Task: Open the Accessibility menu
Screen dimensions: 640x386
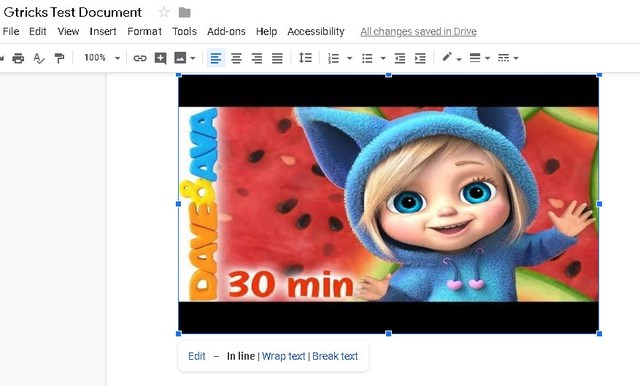Action: click(x=316, y=31)
